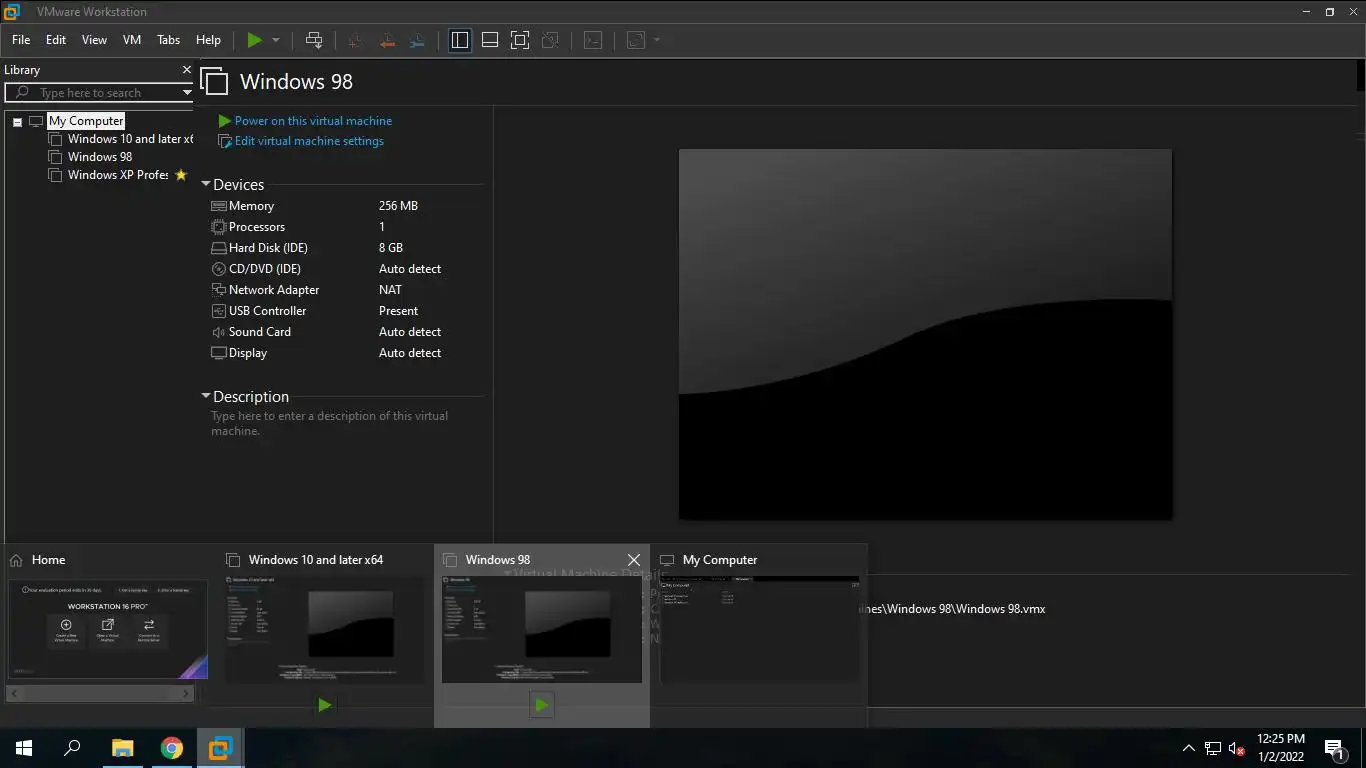
Task: Collapse the My Computer tree node
Action: point(17,121)
